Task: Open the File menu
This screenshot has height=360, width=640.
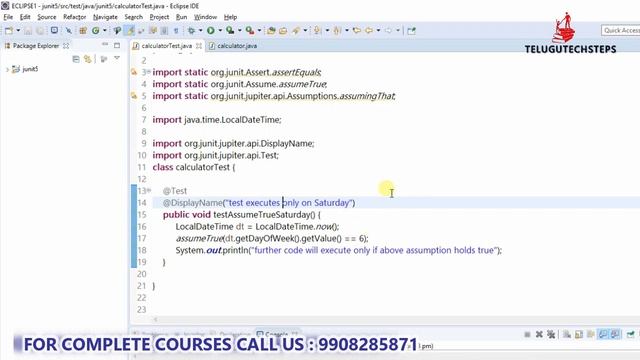Action: point(8,17)
